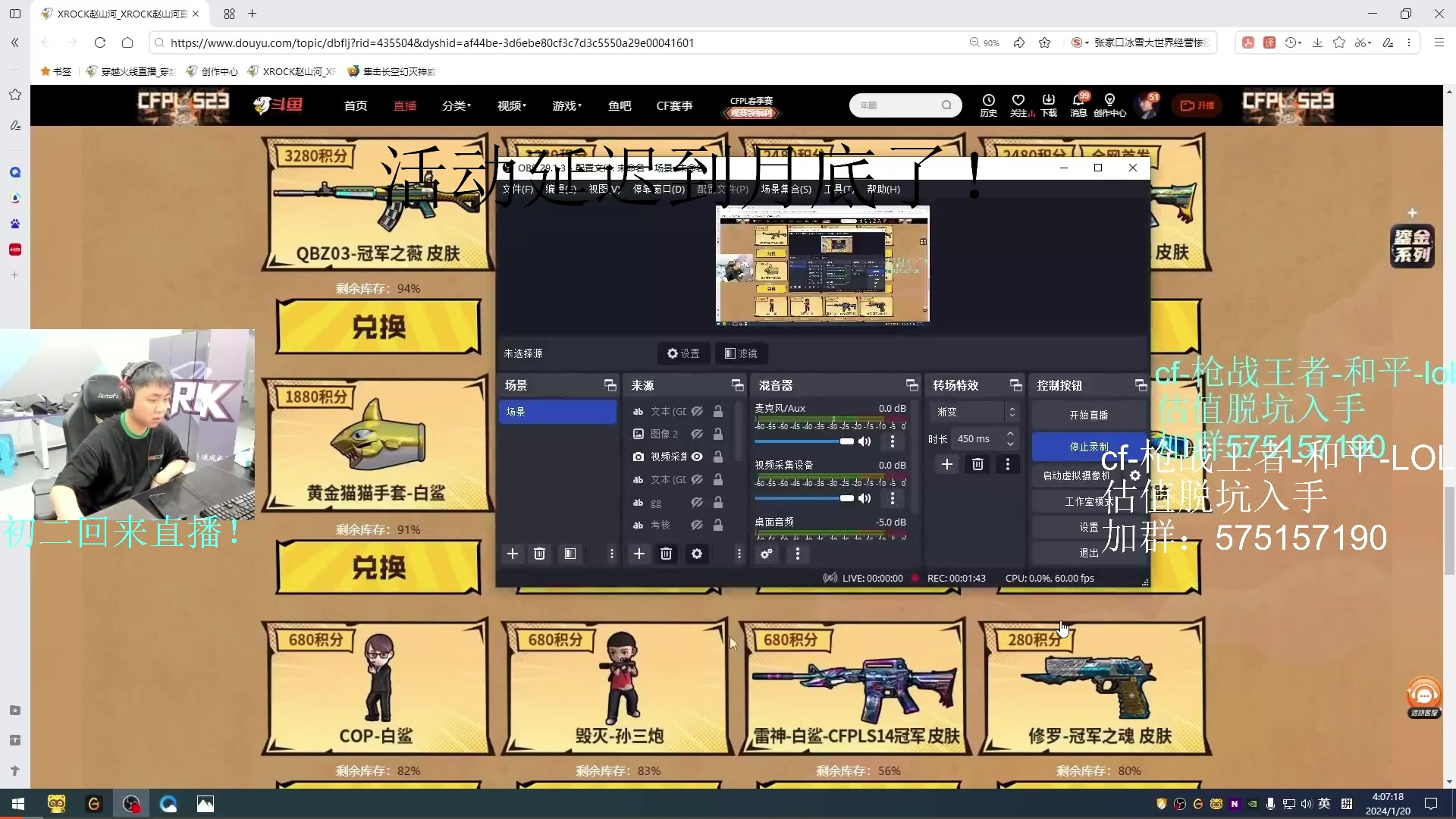This screenshot has height=819, width=1456.
Task: Remove selected source with trash icon
Action: click(666, 554)
